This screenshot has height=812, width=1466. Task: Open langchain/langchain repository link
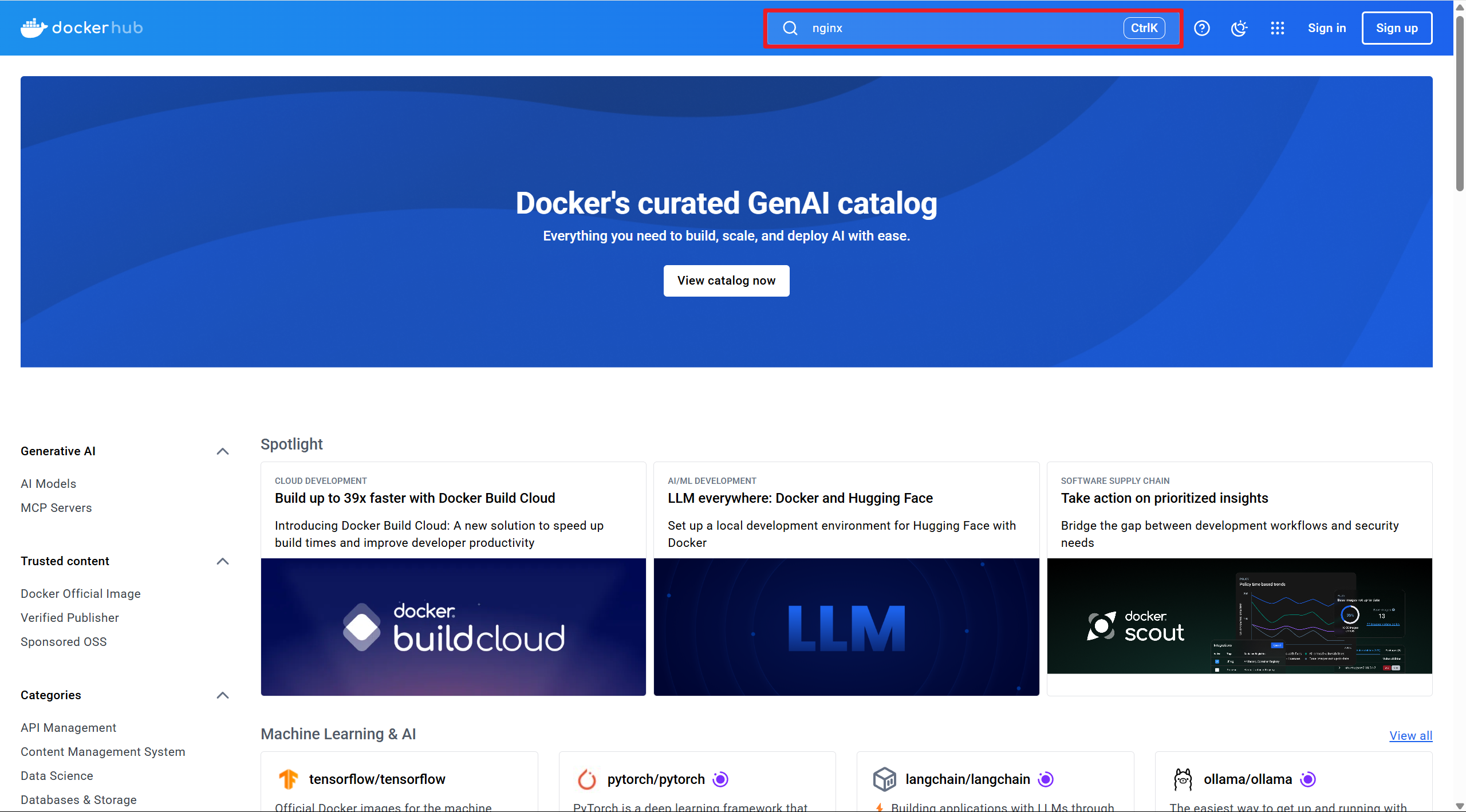click(968, 779)
